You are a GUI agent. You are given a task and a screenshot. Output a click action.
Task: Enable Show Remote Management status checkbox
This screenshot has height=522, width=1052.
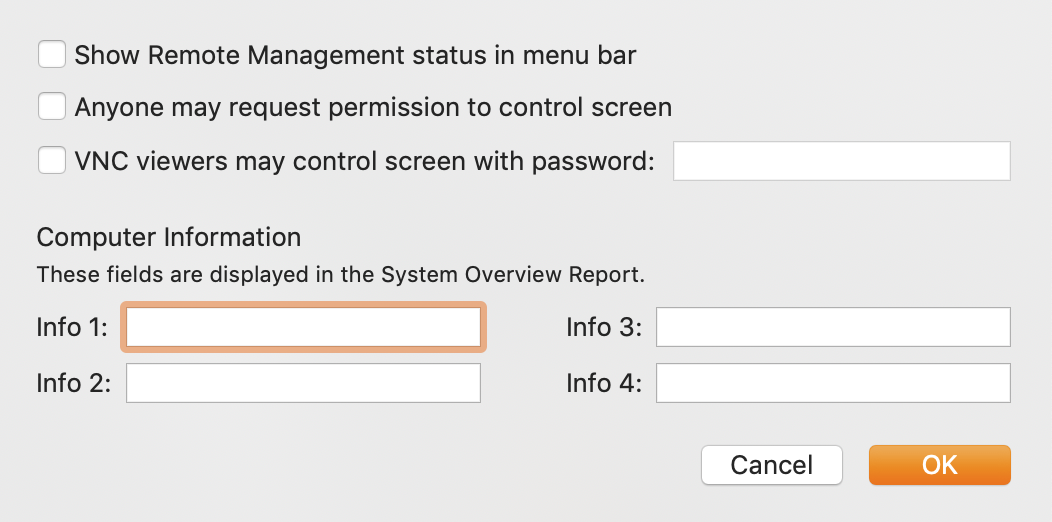pyautogui.click(x=52, y=54)
